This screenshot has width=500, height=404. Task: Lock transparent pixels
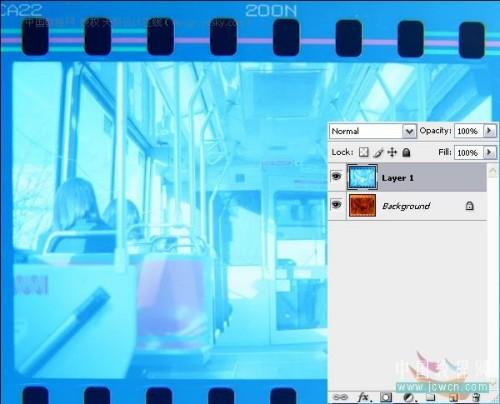tap(363, 152)
